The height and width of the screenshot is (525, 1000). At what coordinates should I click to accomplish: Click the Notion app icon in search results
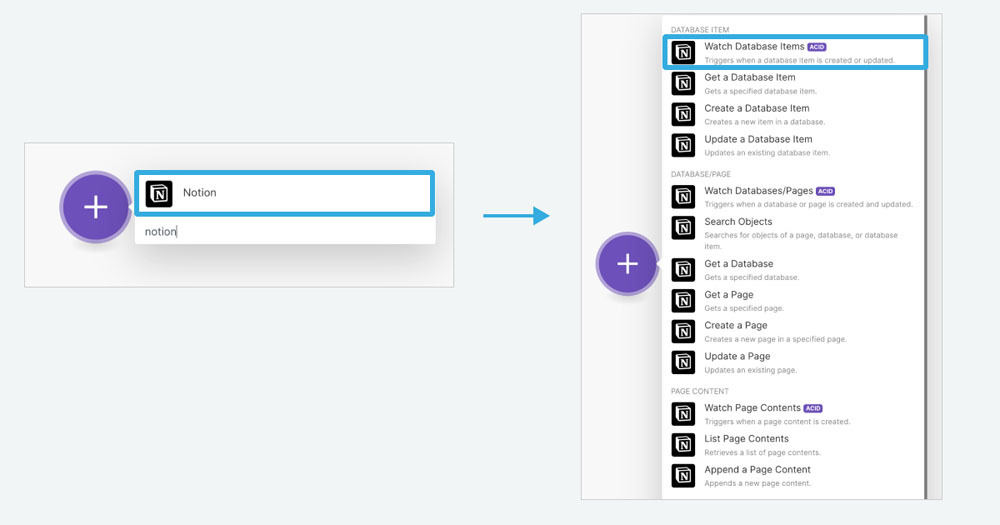pos(159,193)
